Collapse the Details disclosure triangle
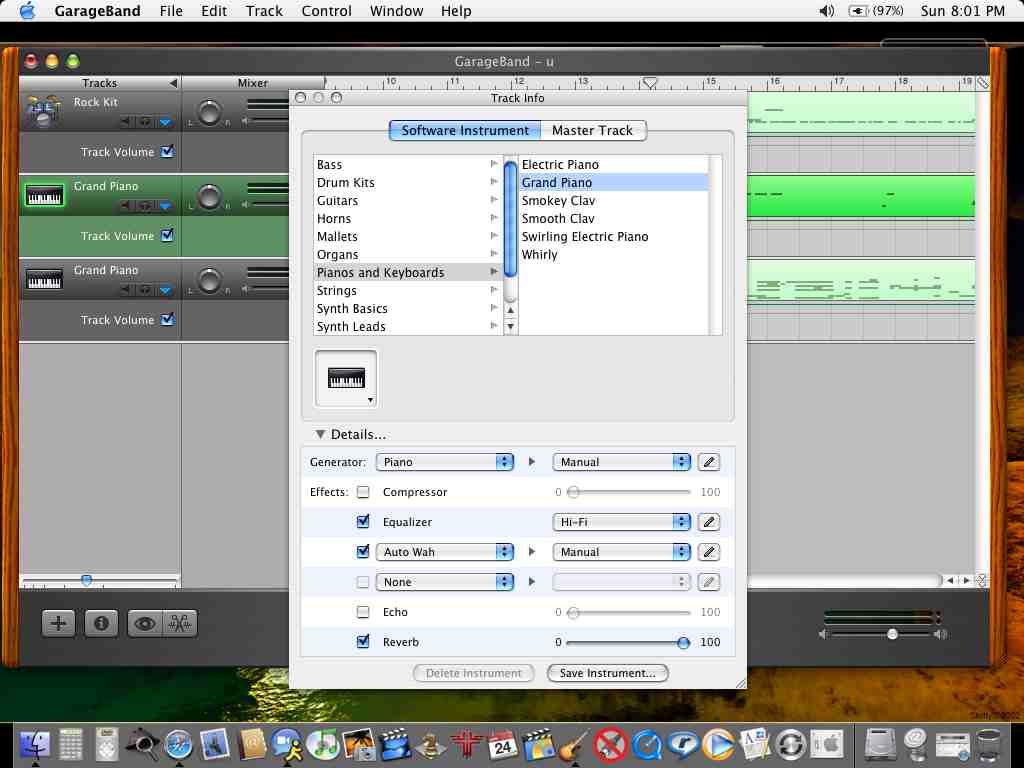The width and height of the screenshot is (1024, 768). coord(320,434)
